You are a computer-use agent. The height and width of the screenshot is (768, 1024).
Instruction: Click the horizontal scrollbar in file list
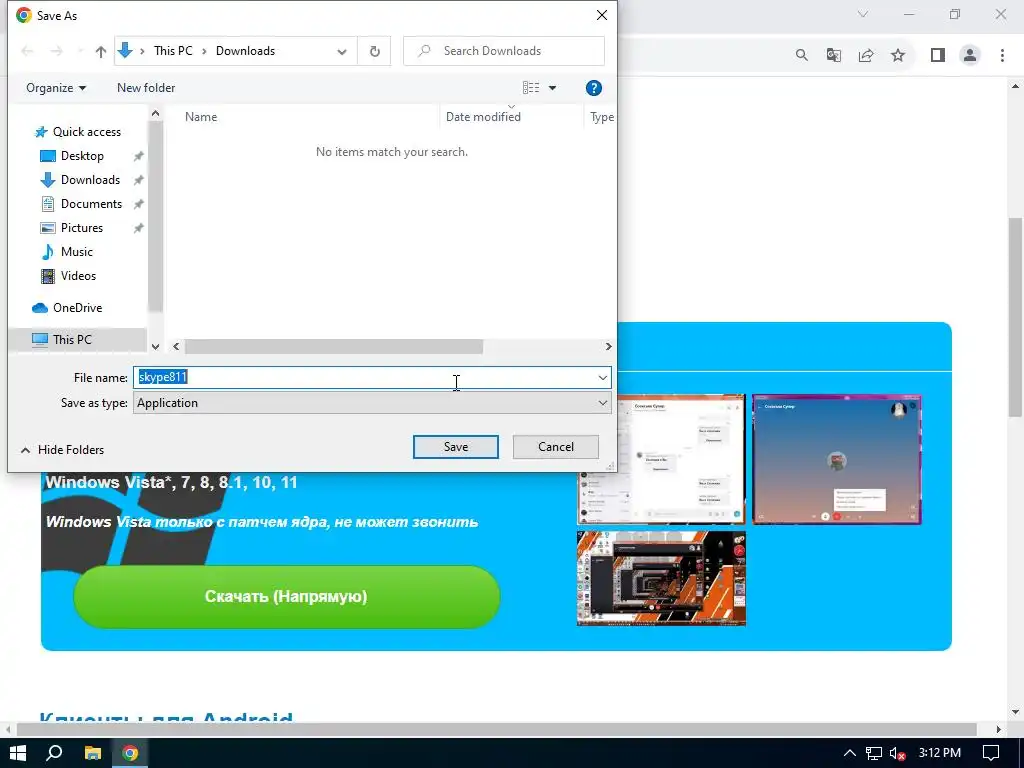334,347
